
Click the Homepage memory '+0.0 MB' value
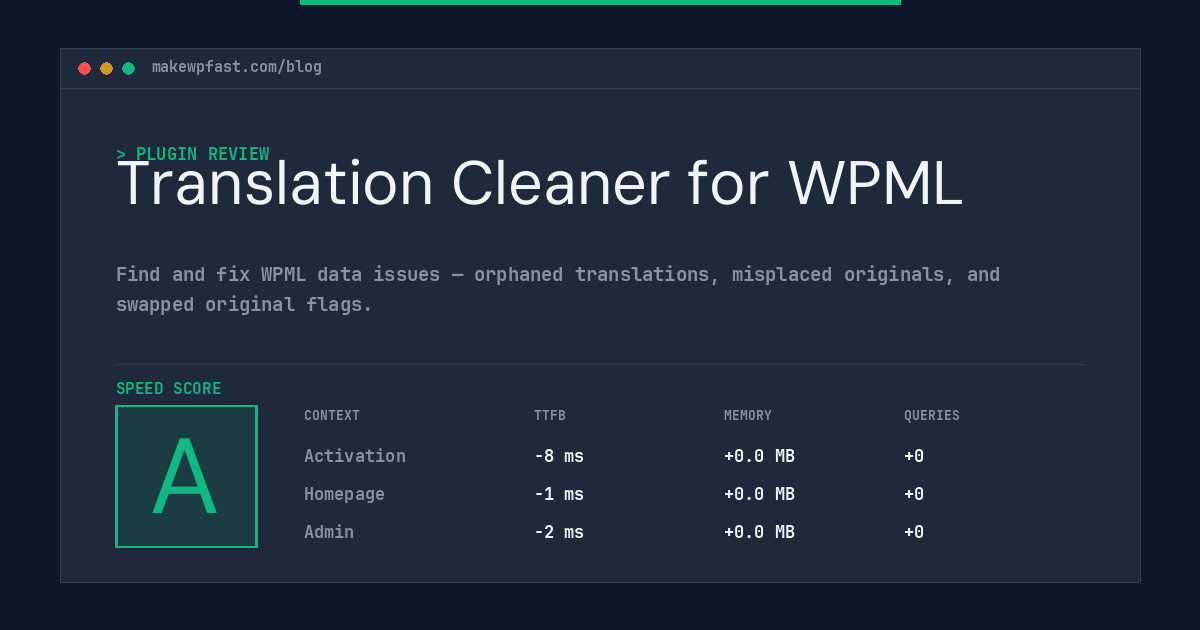click(x=759, y=494)
